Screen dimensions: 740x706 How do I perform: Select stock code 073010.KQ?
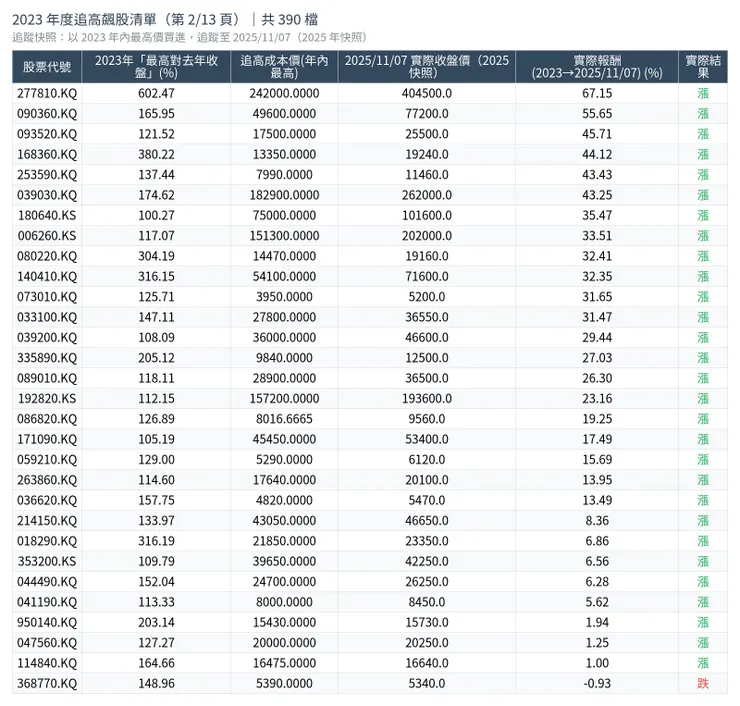47,297
